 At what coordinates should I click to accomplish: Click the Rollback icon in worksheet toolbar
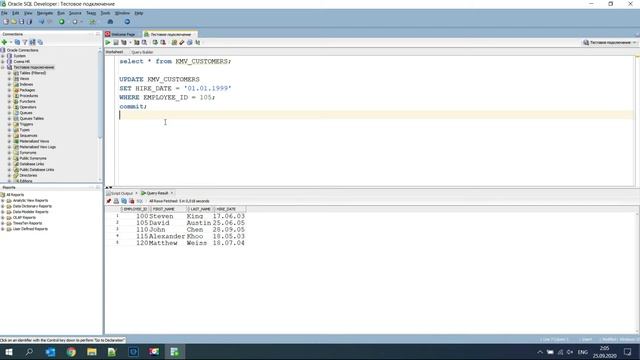[x=163, y=42]
